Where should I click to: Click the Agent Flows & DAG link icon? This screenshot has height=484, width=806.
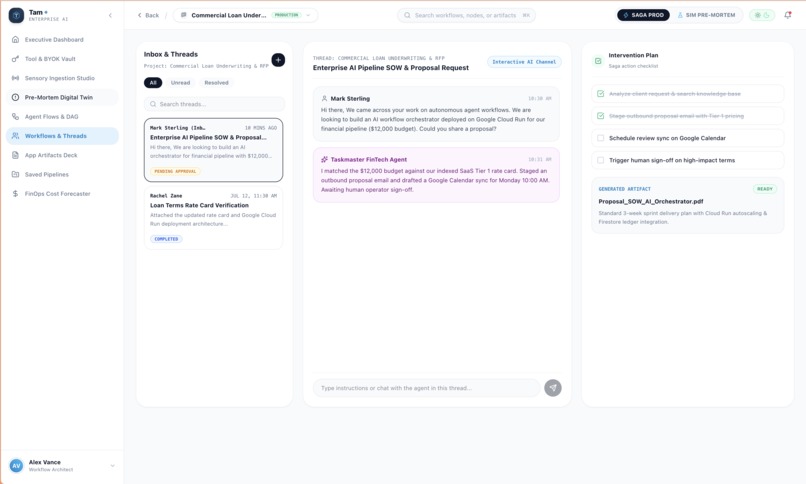tap(15, 117)
